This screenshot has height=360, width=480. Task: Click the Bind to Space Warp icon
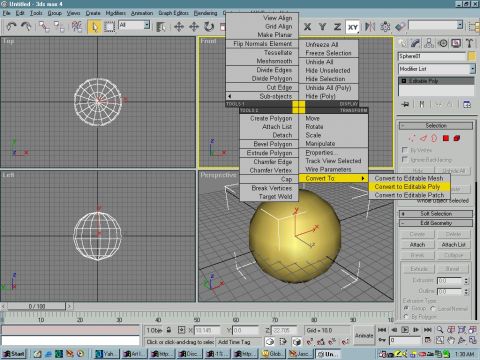77,26
